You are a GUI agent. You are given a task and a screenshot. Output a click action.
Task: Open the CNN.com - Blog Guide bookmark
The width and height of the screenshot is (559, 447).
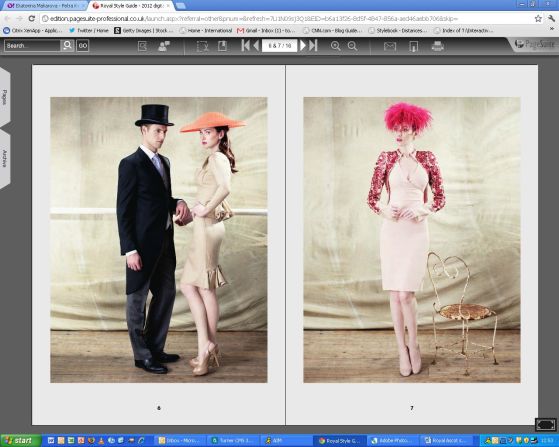point(332,31)
